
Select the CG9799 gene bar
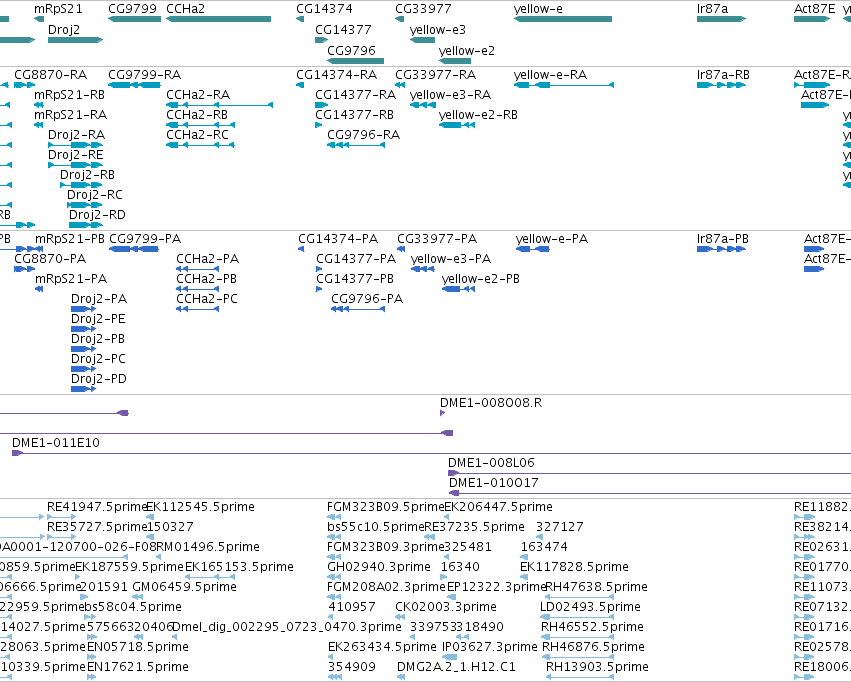point(135,19)
